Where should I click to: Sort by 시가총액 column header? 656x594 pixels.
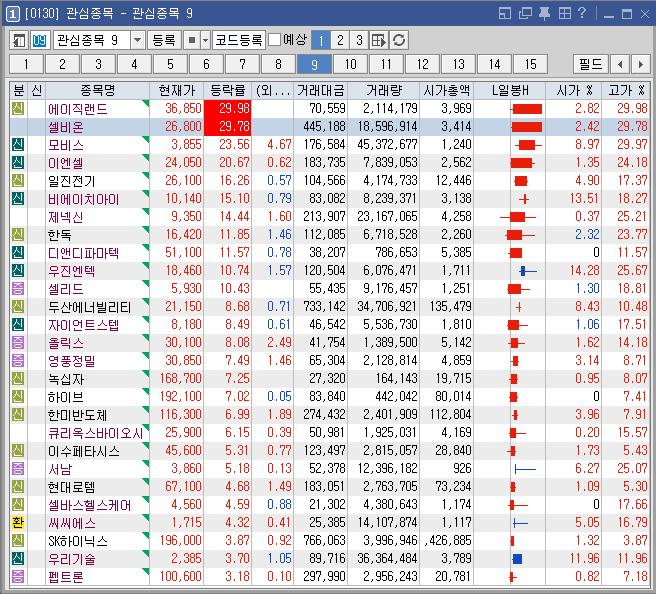(x=446, y=90)
